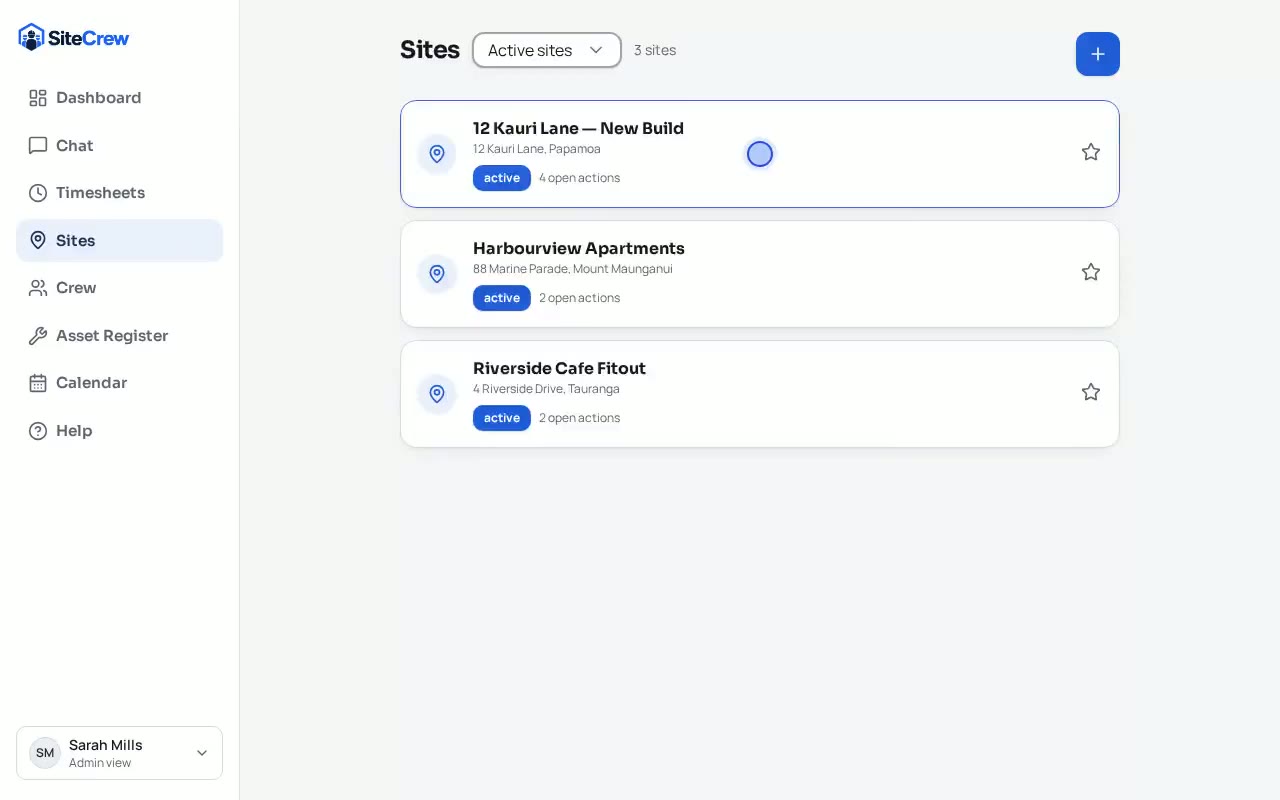Click the Dashboard grid icon
Image resolution: width=1280 pixels, height=800 pixels.
click(38, 98)
